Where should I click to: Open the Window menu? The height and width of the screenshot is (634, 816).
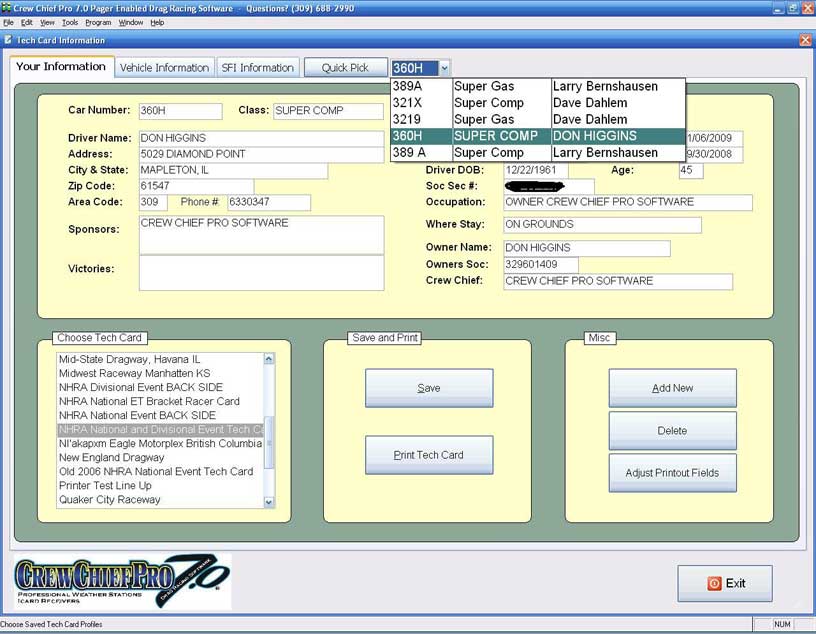click(x=131, y=22)
